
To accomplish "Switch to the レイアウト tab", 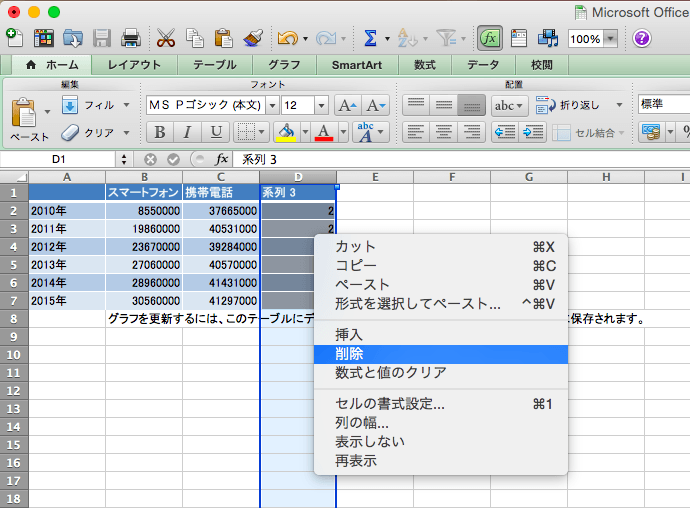I will point(134,65).
